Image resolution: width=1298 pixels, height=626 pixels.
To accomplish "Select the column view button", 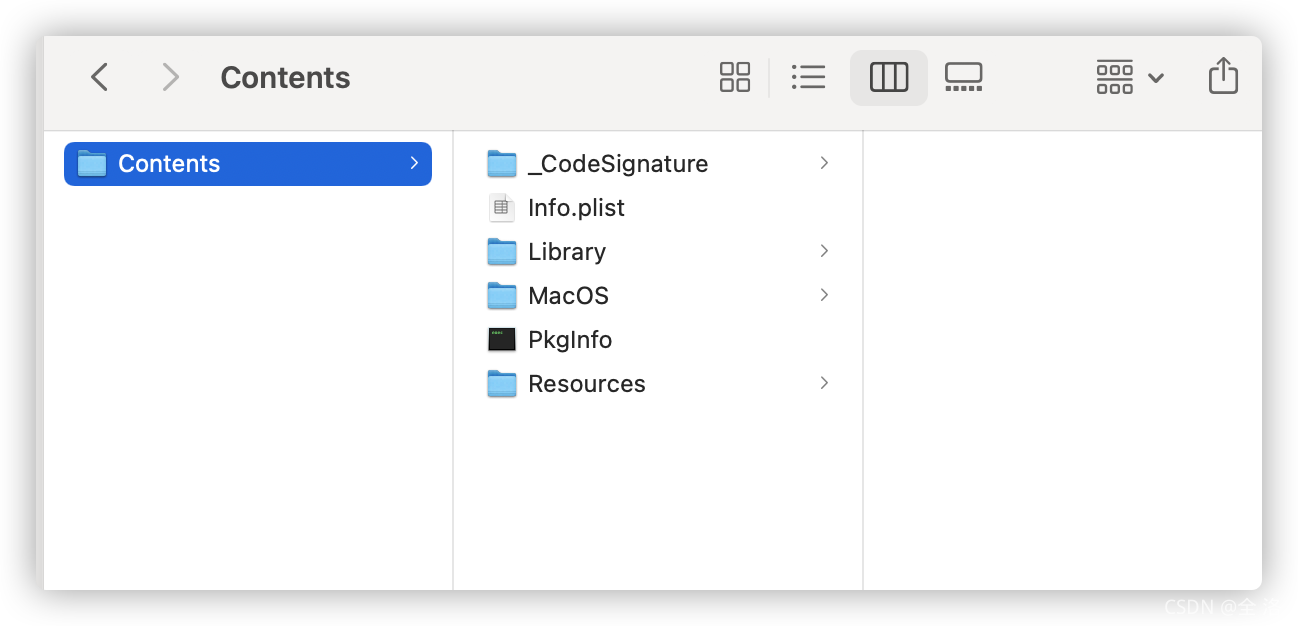I will point(889,77).
